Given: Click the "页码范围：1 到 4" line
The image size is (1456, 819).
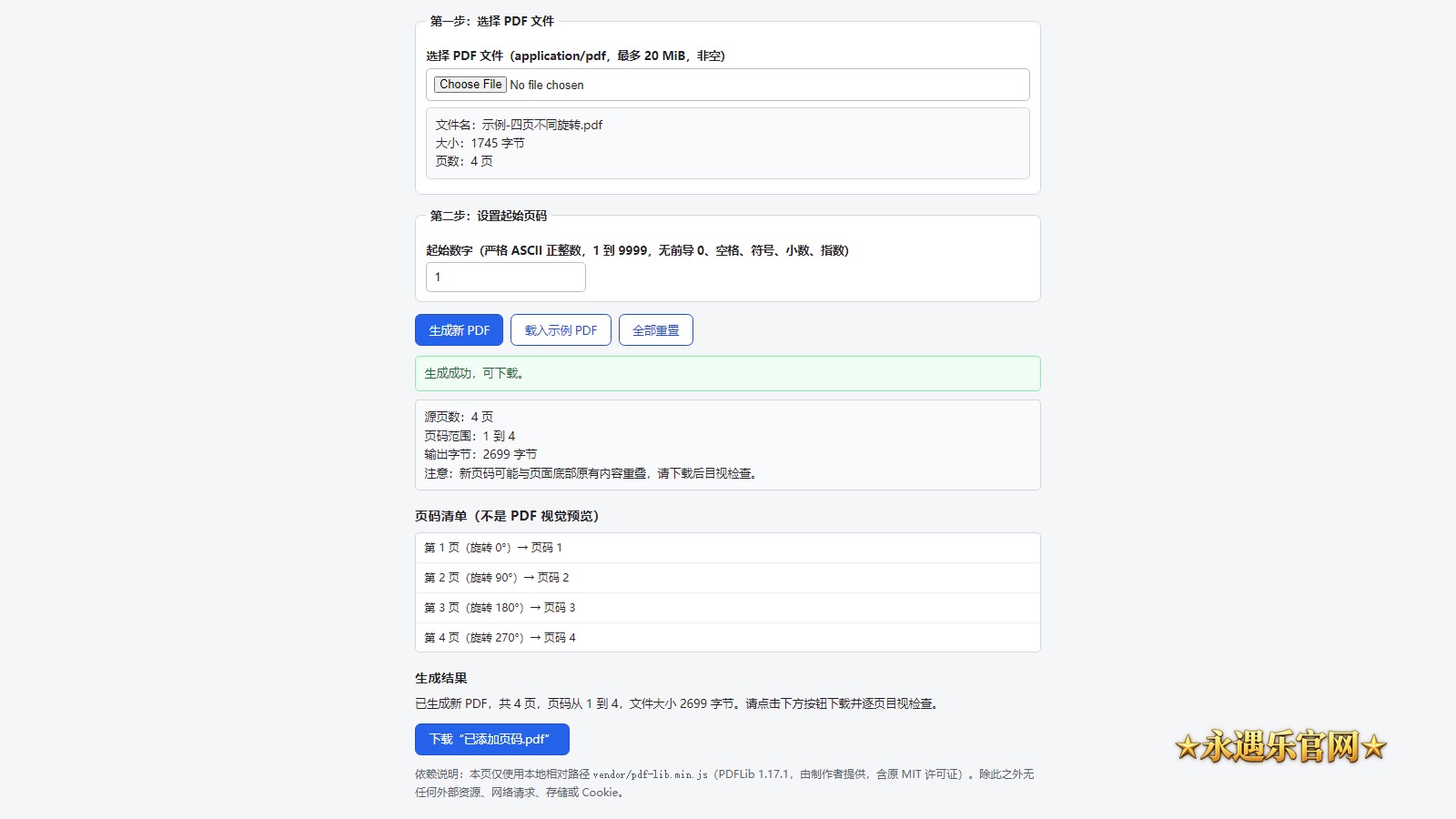Looking at the screenshot, I should coord(470,436).
